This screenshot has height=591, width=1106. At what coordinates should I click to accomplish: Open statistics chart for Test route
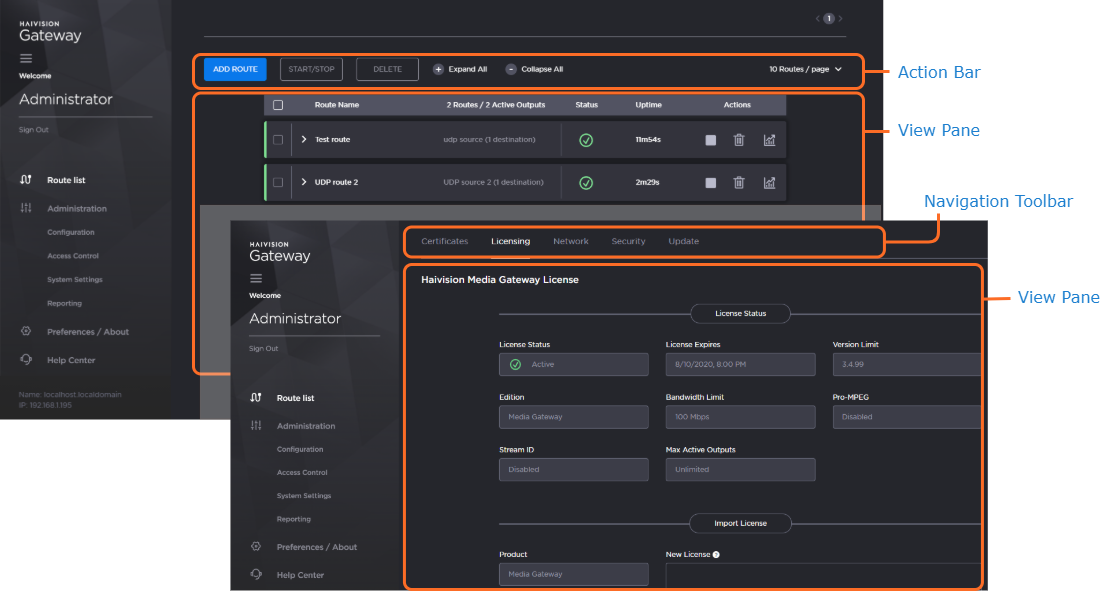[x=769, y=140]
